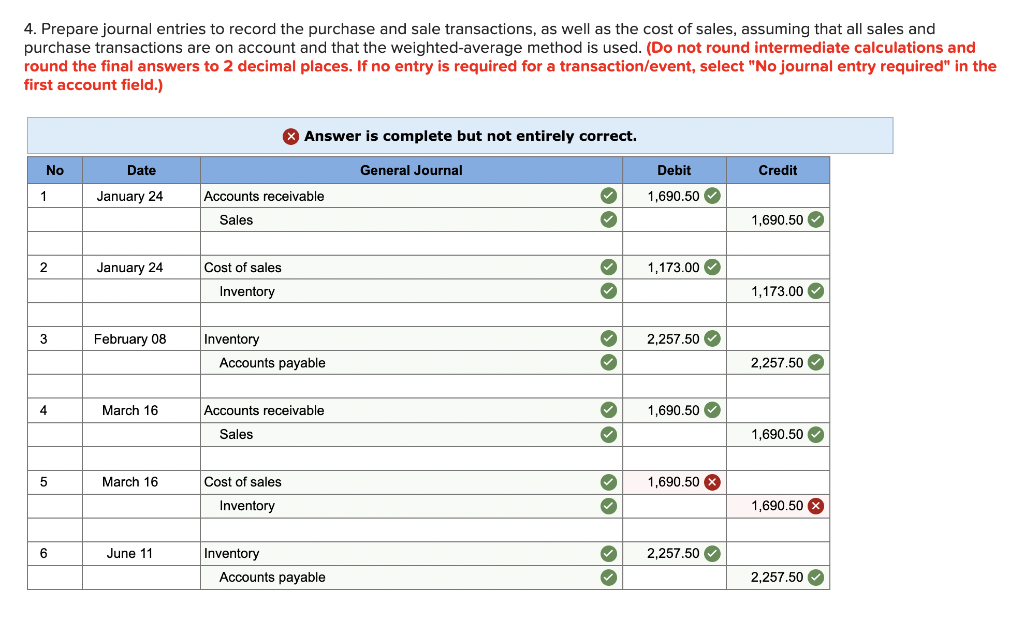Click 'Inventory' credit account in row 5
1024x620 pixels.
247,506
